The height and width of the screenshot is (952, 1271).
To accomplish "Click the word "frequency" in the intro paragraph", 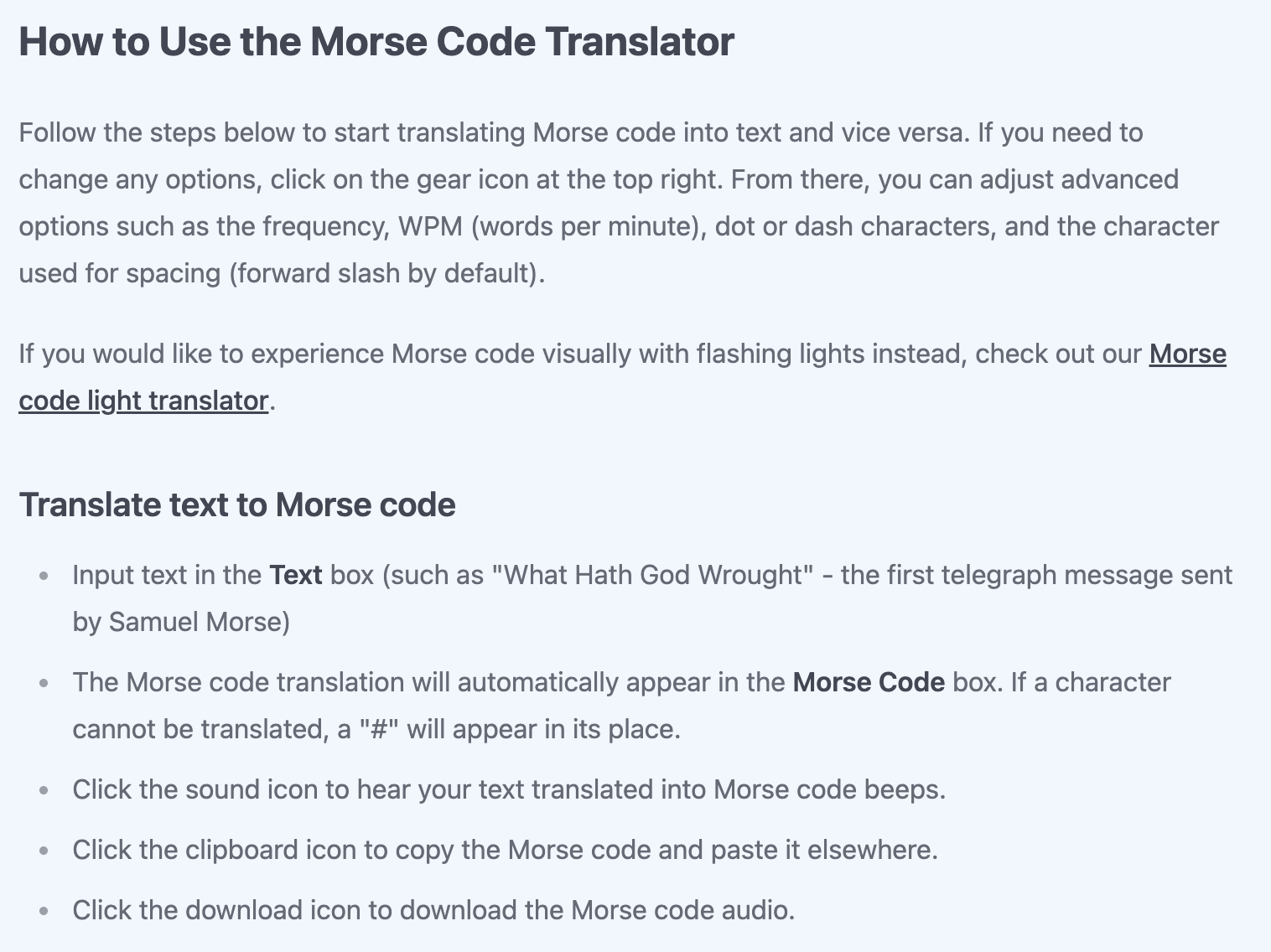I will click(x=326, y=226).
